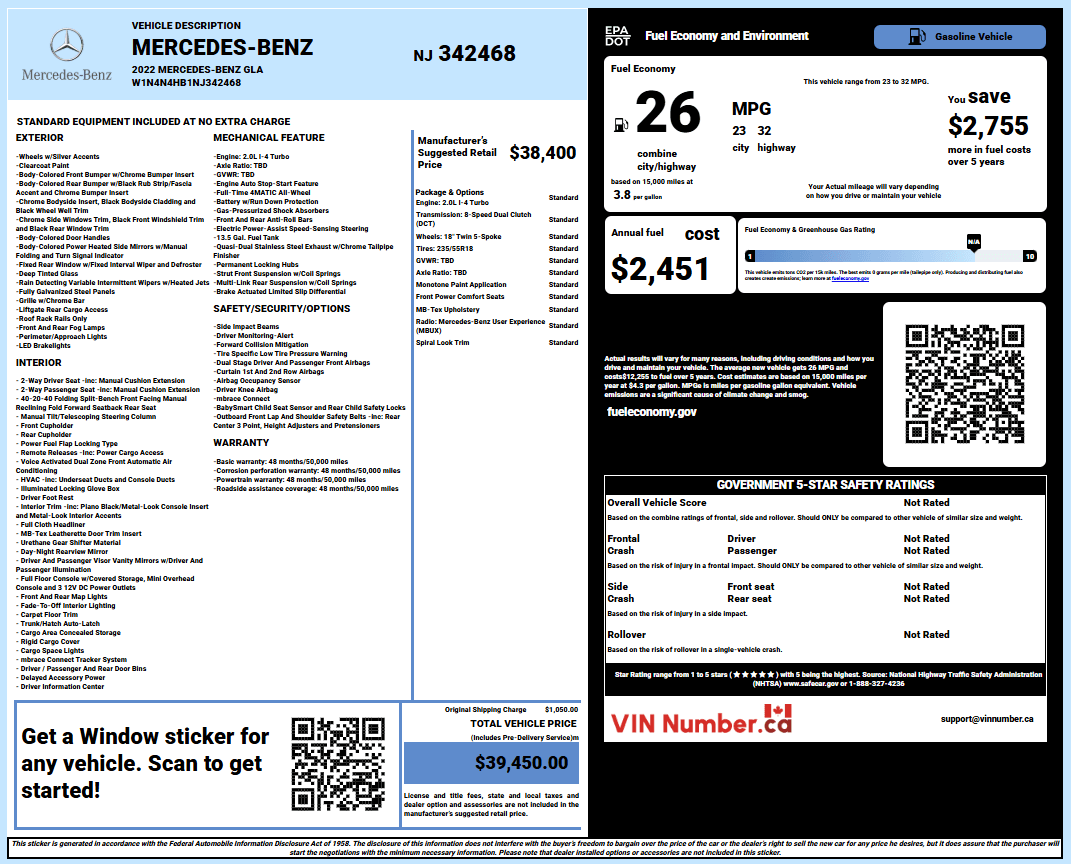Click the Gasoline Vehicle badge
Viewport: 1073px width, 864px height.
click(x=959, y=37)
